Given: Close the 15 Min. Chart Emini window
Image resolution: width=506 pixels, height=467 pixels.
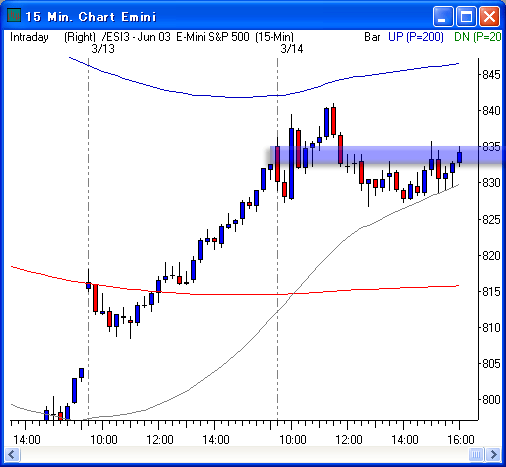Looking at the screenshot, I should coord(489,16).
